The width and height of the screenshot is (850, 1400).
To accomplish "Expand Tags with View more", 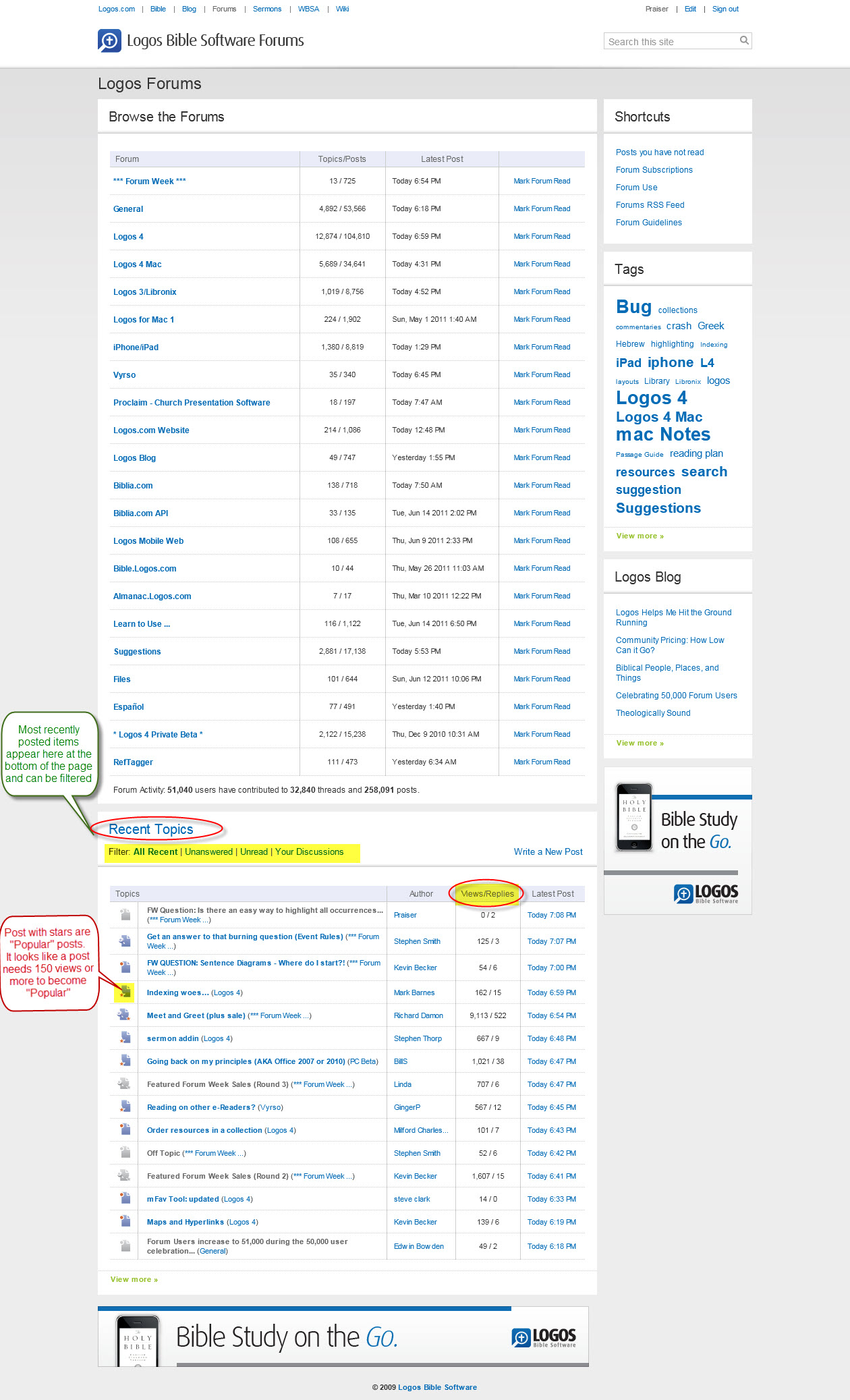I will (640, 536).
